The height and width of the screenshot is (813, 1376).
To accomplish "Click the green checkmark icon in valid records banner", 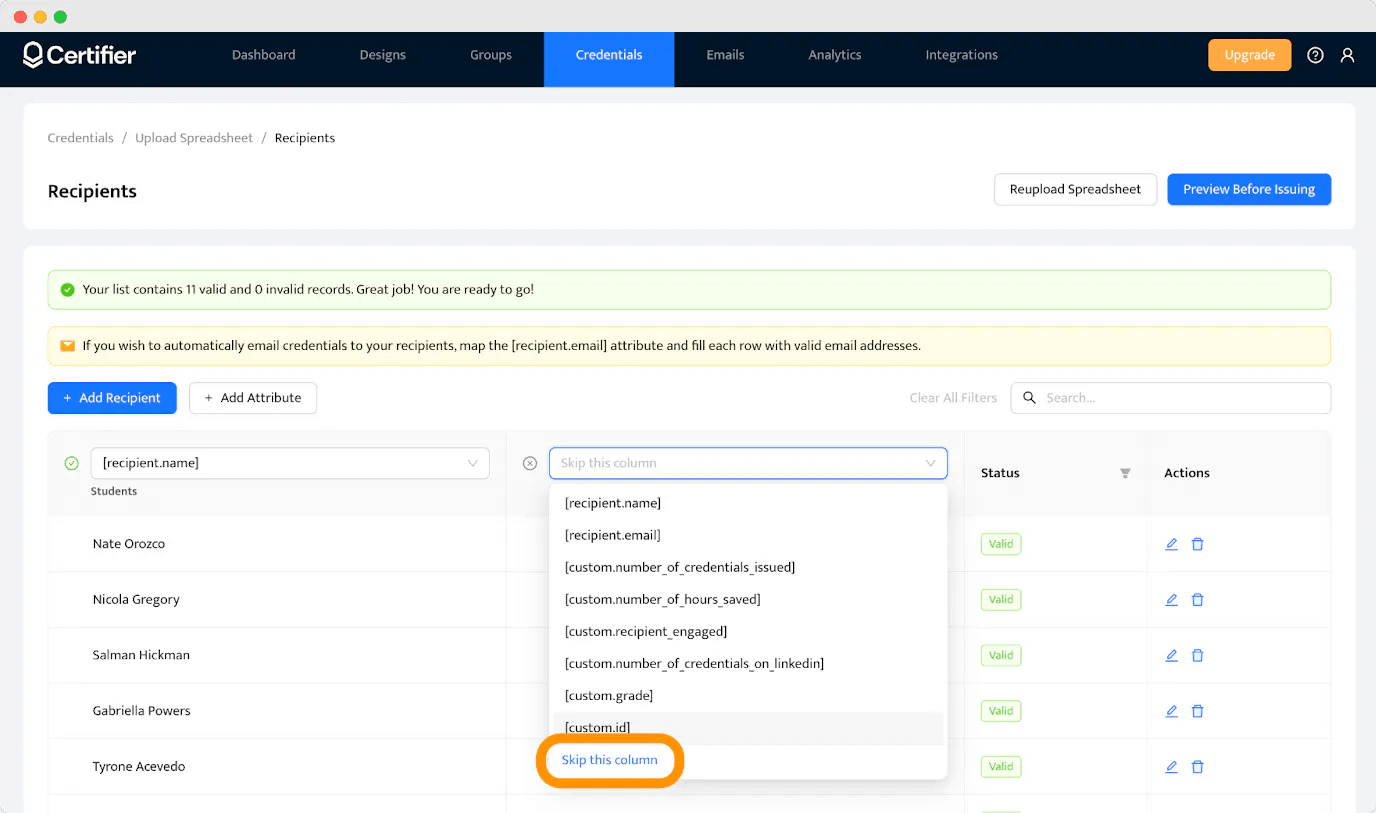I will 67,289.
